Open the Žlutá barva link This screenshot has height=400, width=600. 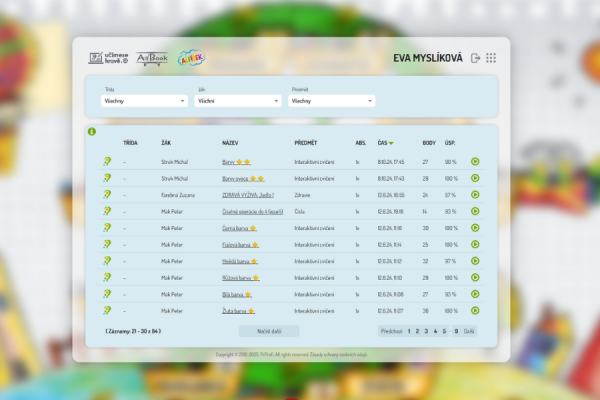pos(238,311)
